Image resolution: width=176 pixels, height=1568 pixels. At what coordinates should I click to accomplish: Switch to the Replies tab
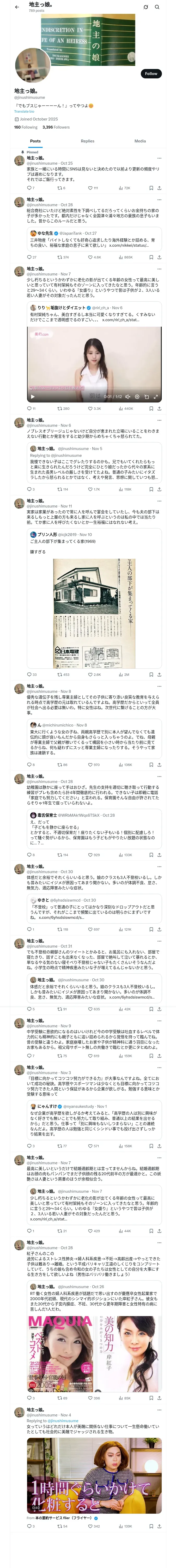click(87, 141)
